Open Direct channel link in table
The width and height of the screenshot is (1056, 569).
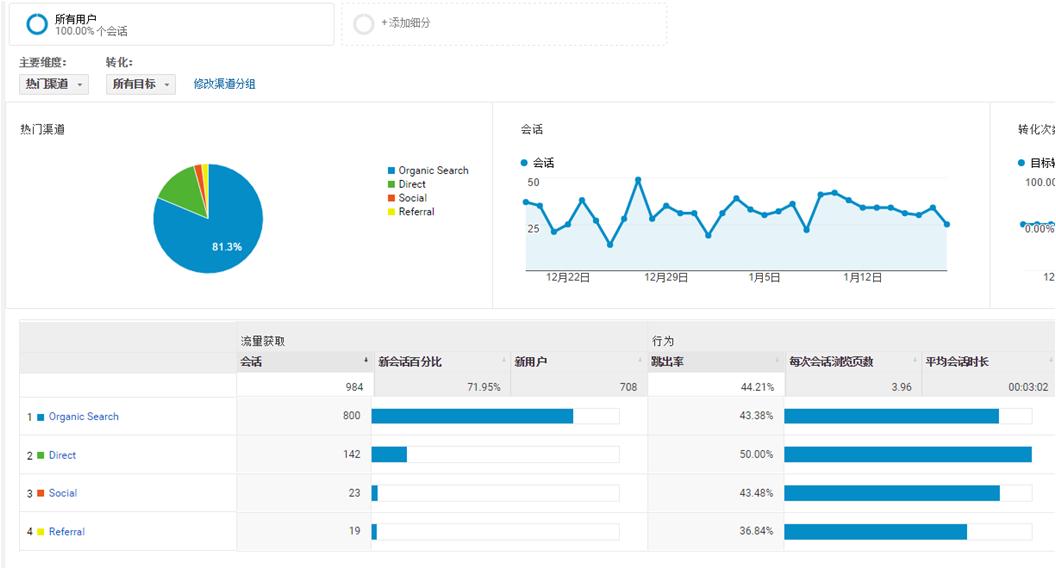pos(62,455)
